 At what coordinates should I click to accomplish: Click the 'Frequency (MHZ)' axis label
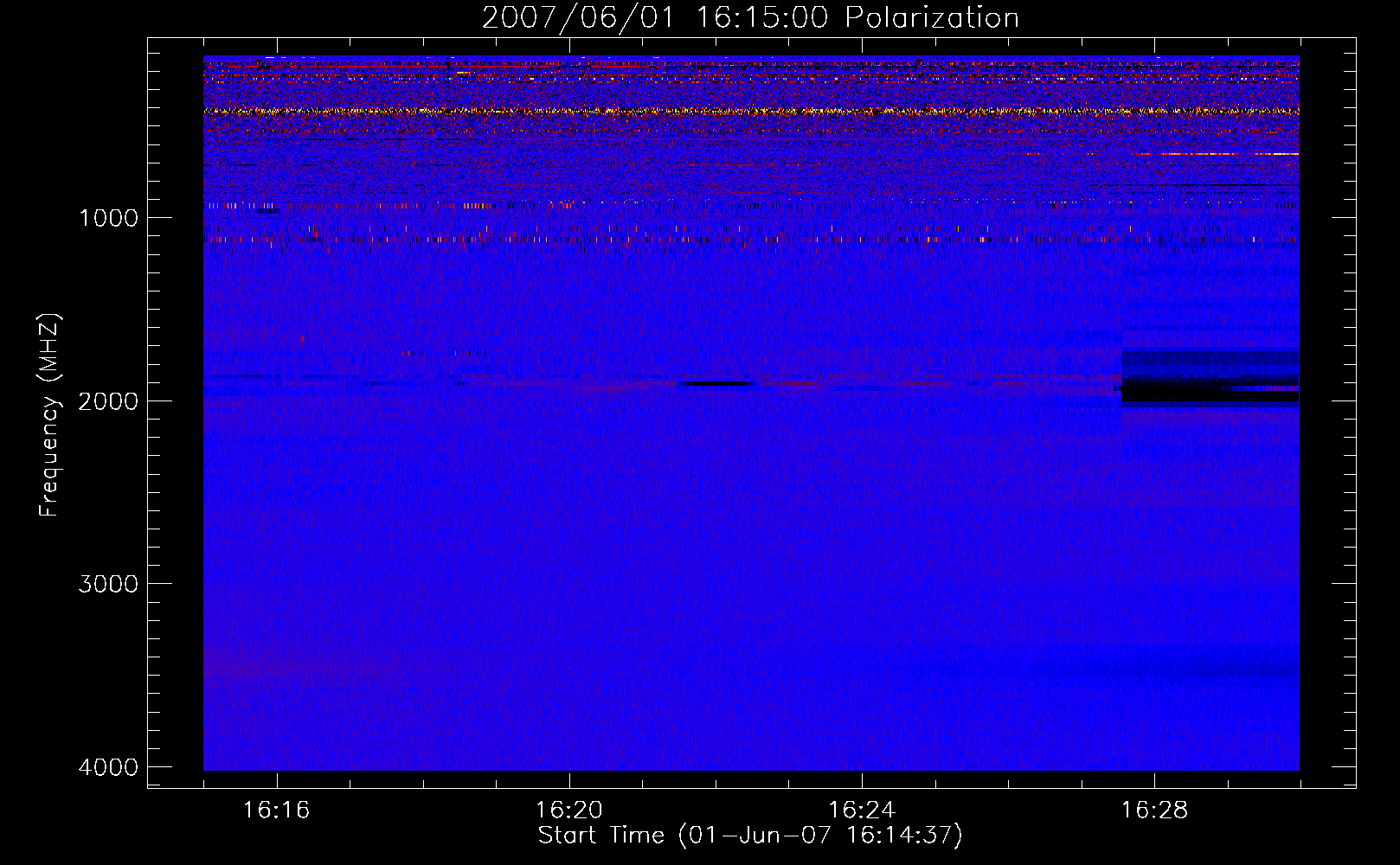(49, 415)
